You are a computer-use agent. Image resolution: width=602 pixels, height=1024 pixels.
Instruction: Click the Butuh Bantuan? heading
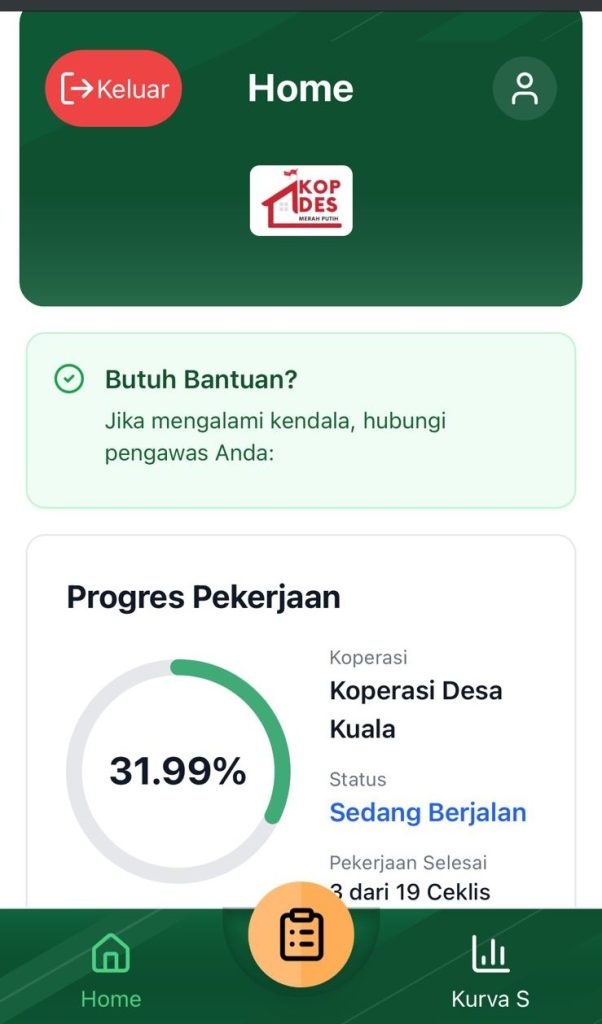click(x=201, y=379)
